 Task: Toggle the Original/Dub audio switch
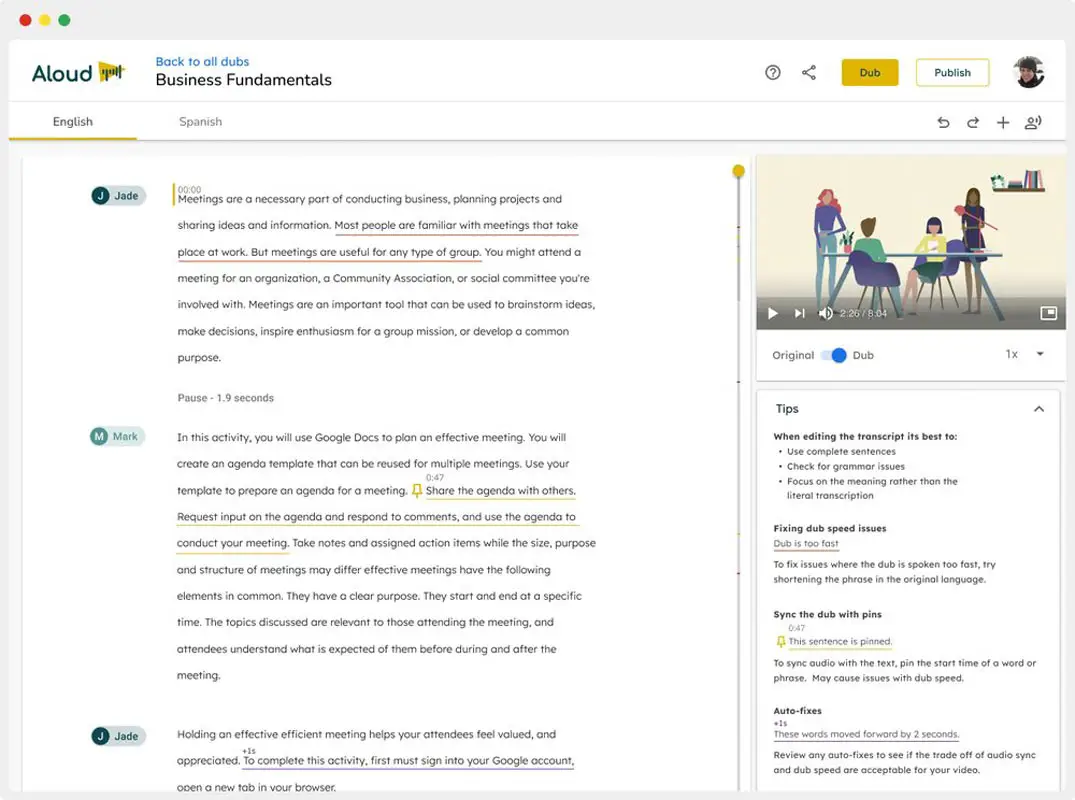[834, 355]
